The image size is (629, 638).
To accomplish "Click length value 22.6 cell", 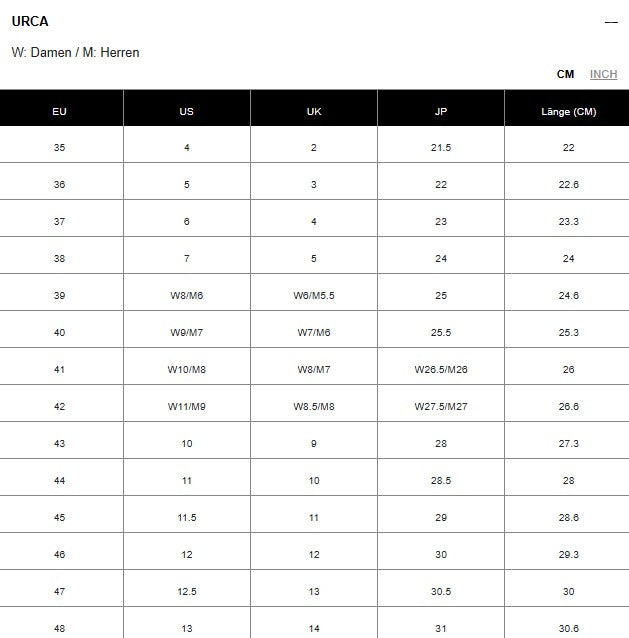I will (x=568, y=184).
